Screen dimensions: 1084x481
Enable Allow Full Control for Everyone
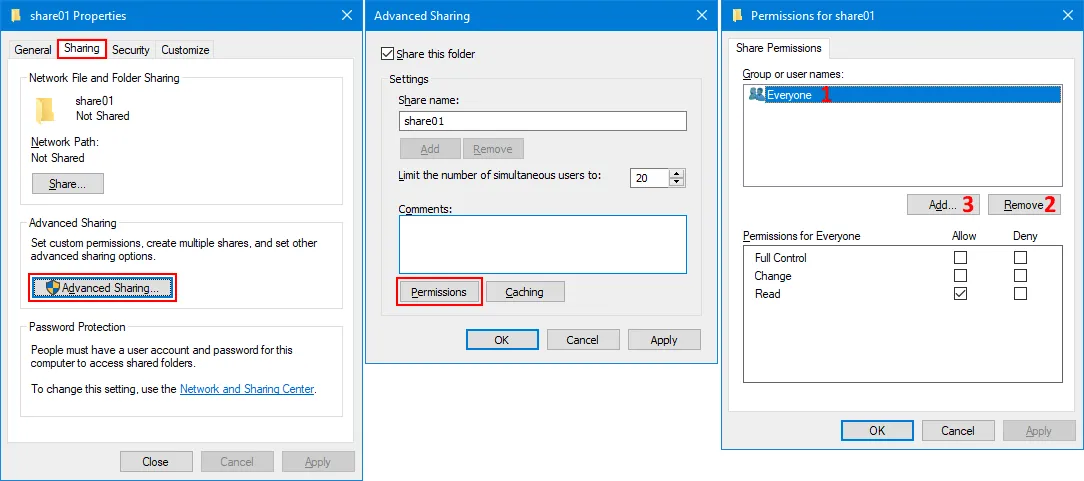[x=960, y=258]
